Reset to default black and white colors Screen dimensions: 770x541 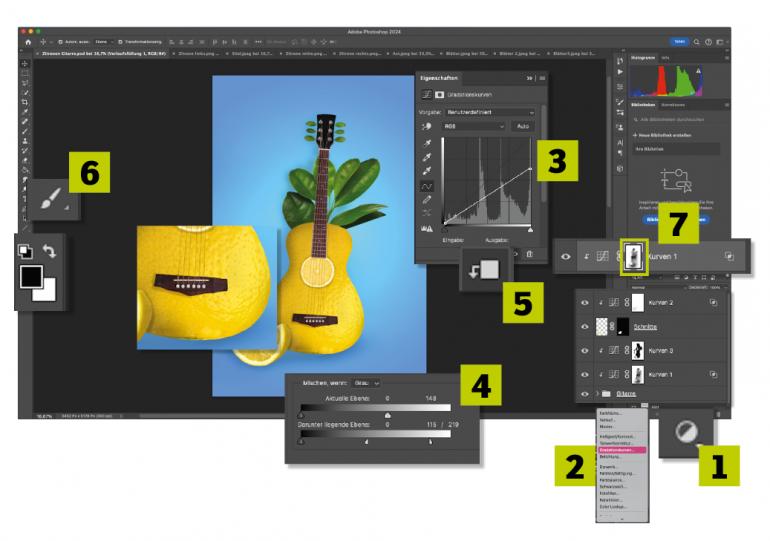tap(26, 251)
